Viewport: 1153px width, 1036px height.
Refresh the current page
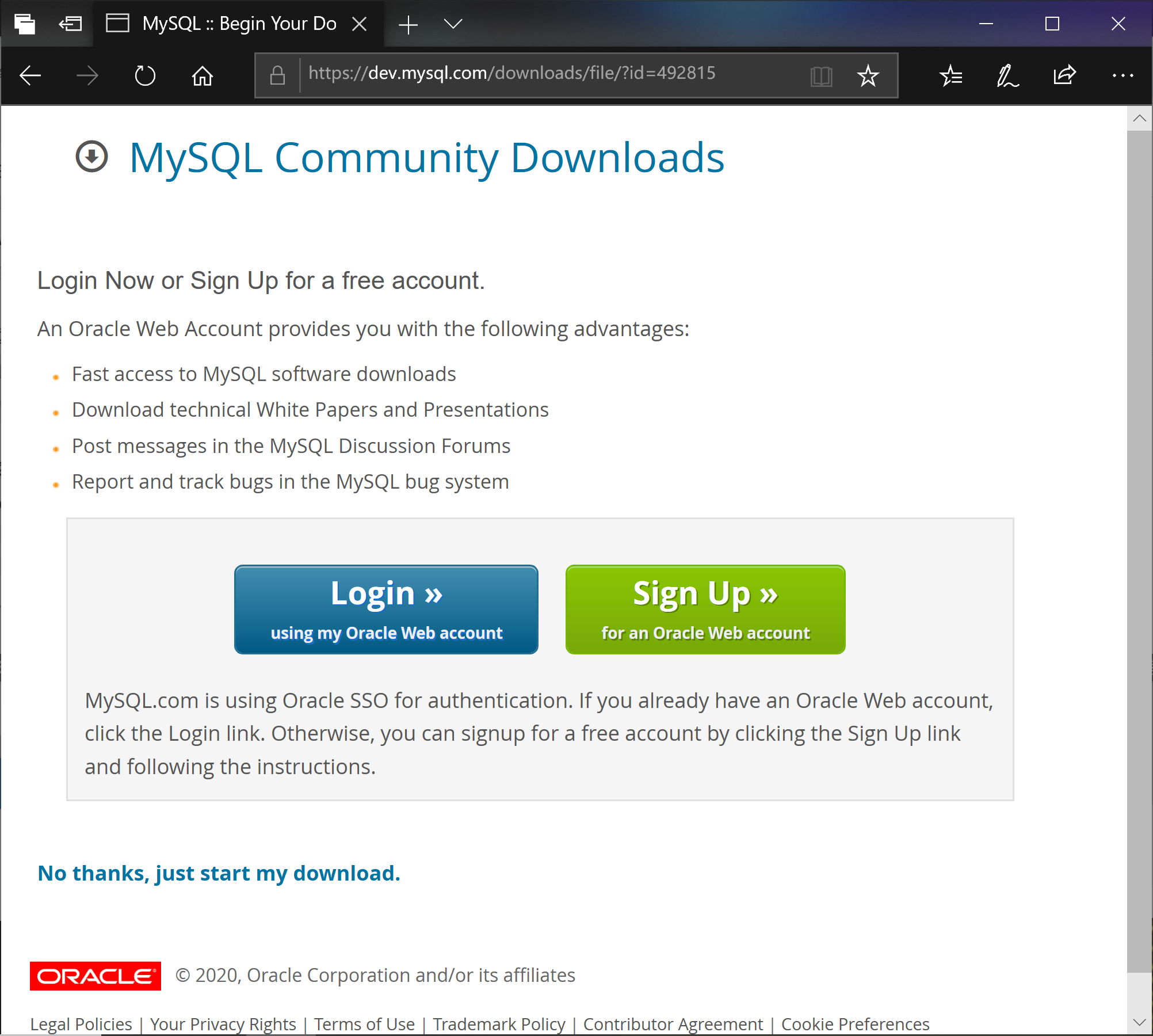[144, 75]
